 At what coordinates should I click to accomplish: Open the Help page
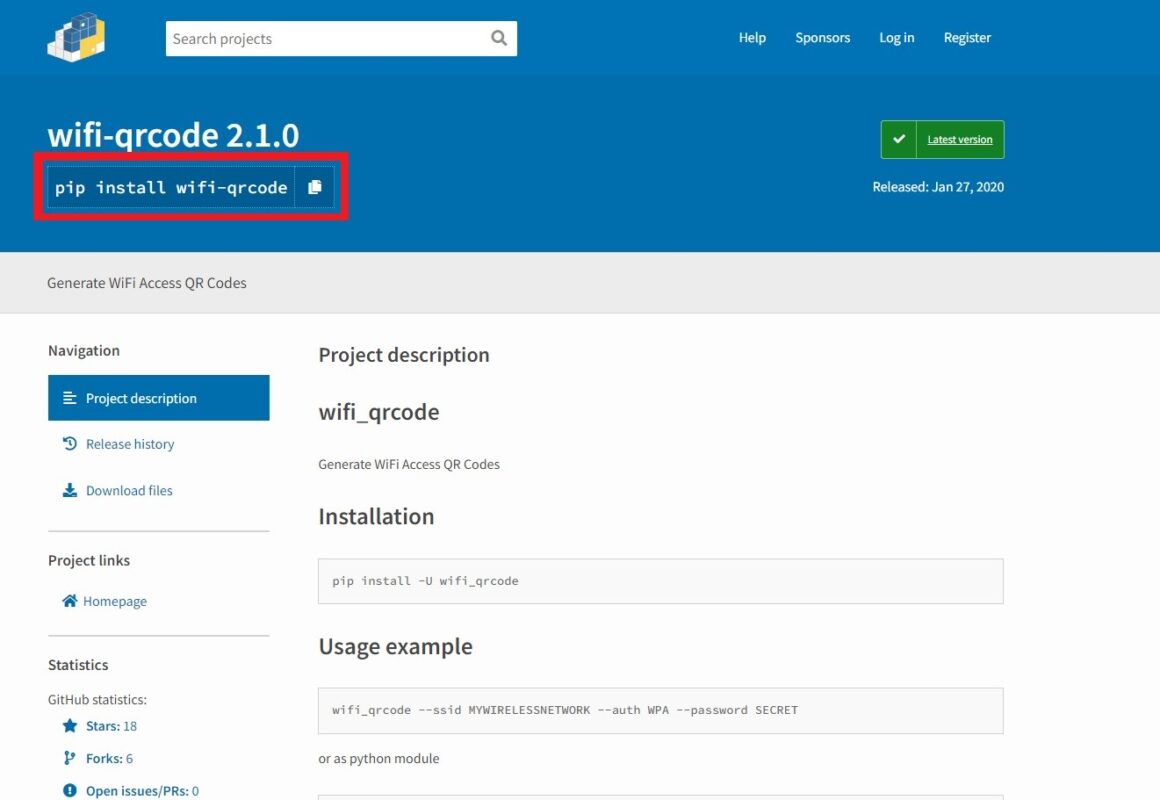[x=752, y=37]
